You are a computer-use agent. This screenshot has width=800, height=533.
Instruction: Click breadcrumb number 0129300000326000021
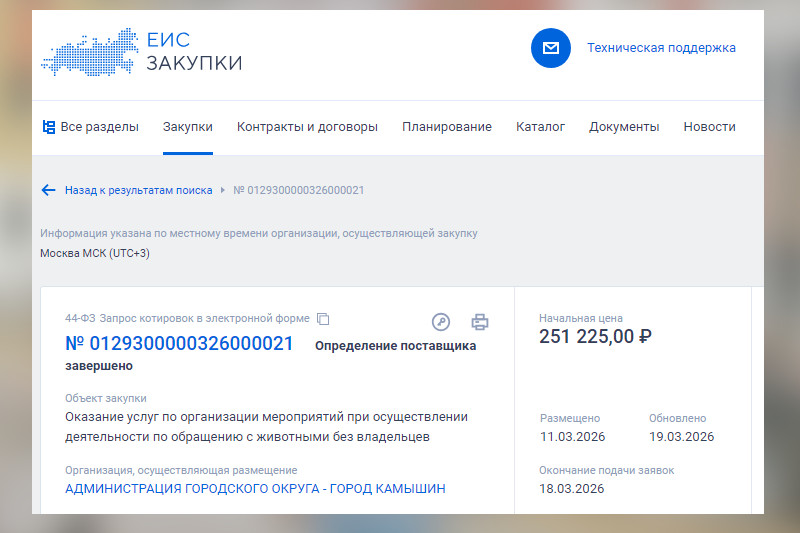[x=298, y=190]
